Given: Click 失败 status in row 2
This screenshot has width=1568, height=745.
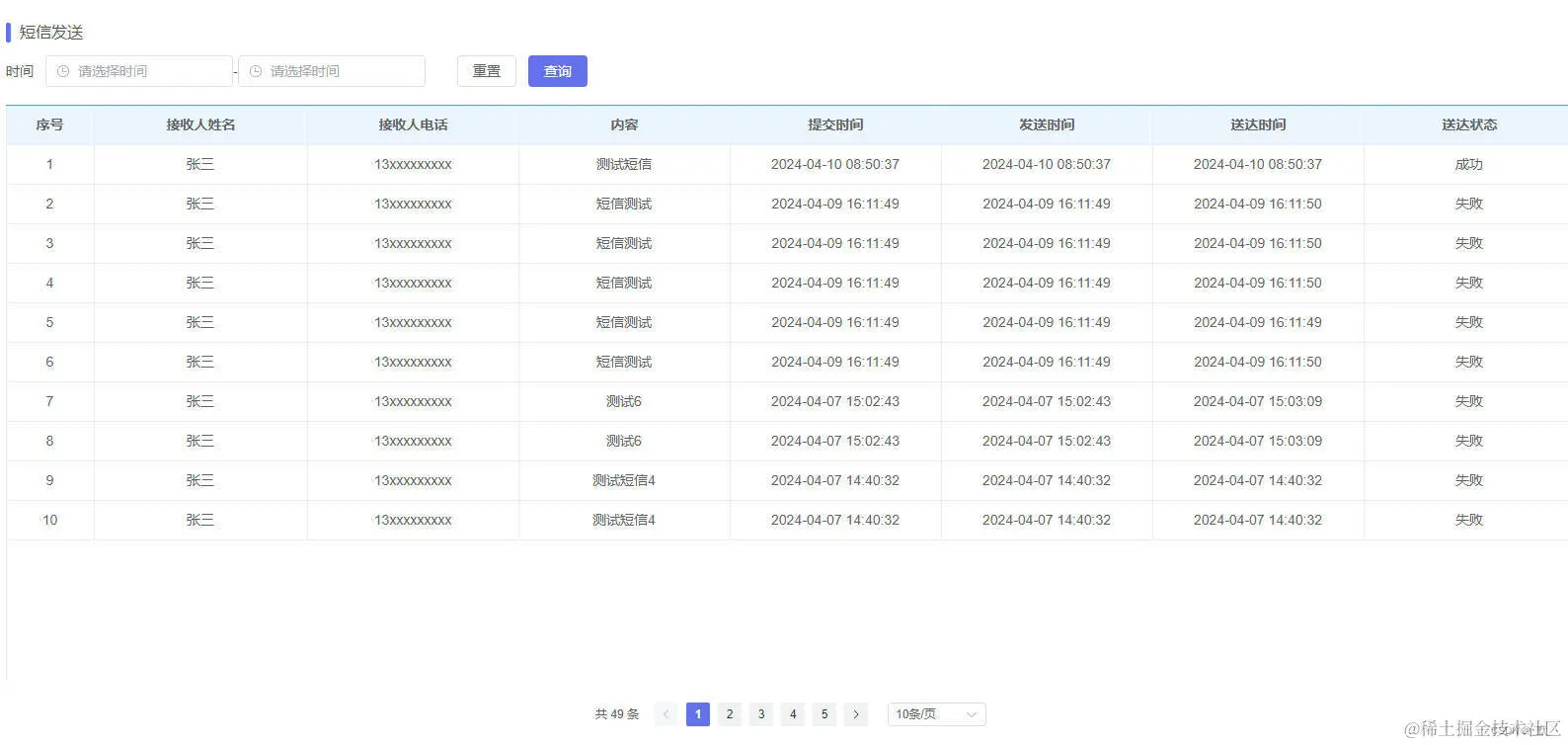Looking at the screenshot, I should click(1469, 204).
